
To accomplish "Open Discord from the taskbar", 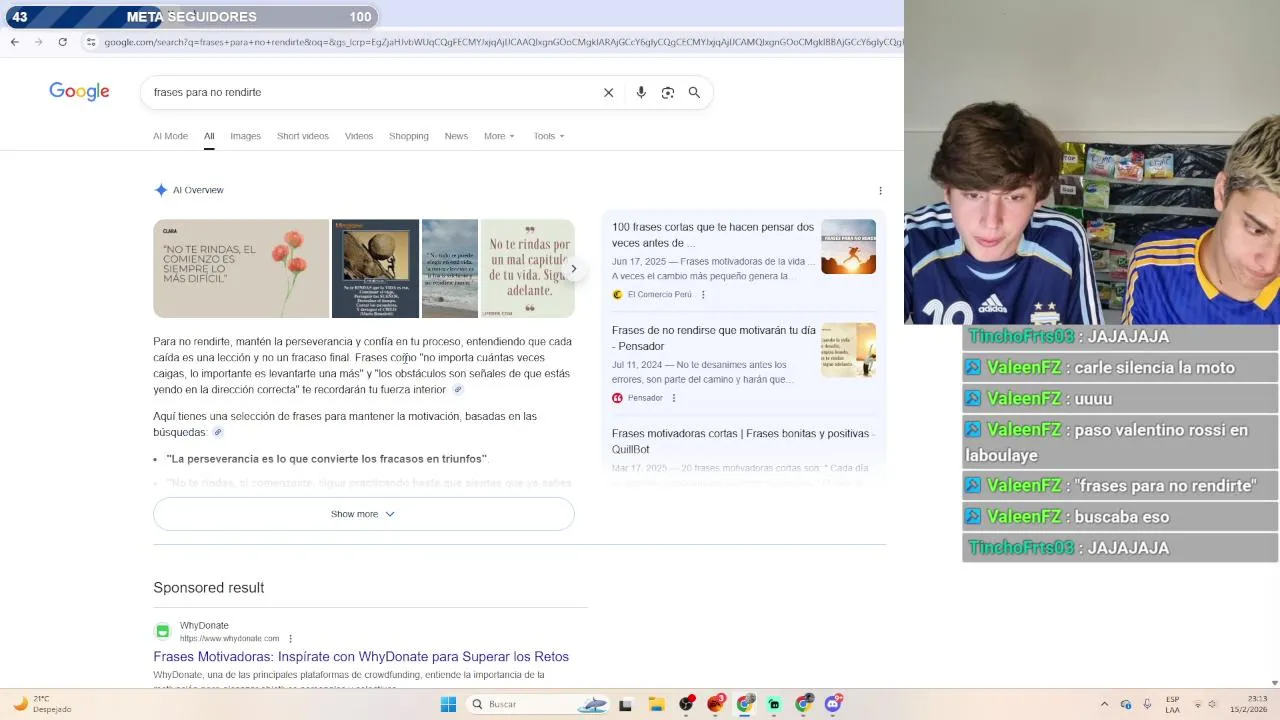I will [x=834, y=704].
